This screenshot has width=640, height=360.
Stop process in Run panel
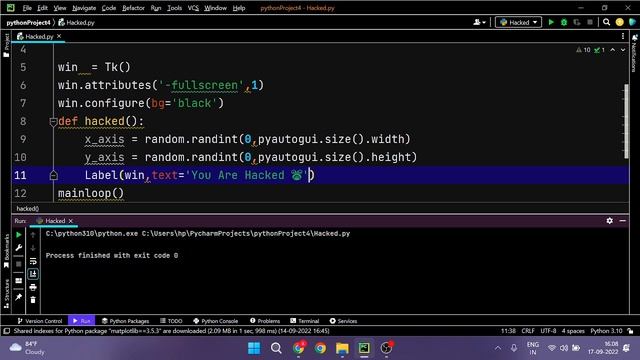click(18, 264)
